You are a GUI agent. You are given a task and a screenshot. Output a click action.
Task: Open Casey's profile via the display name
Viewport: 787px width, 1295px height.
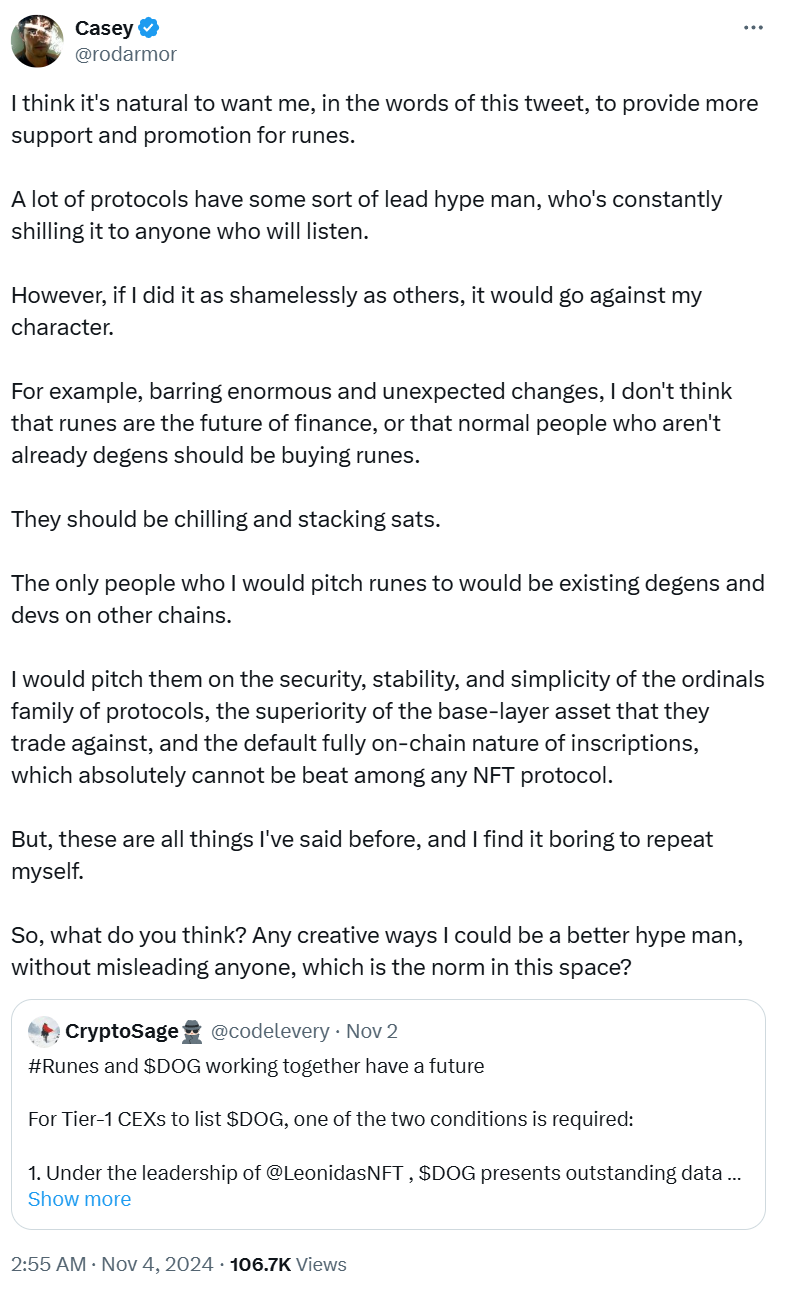coord(104,28)
